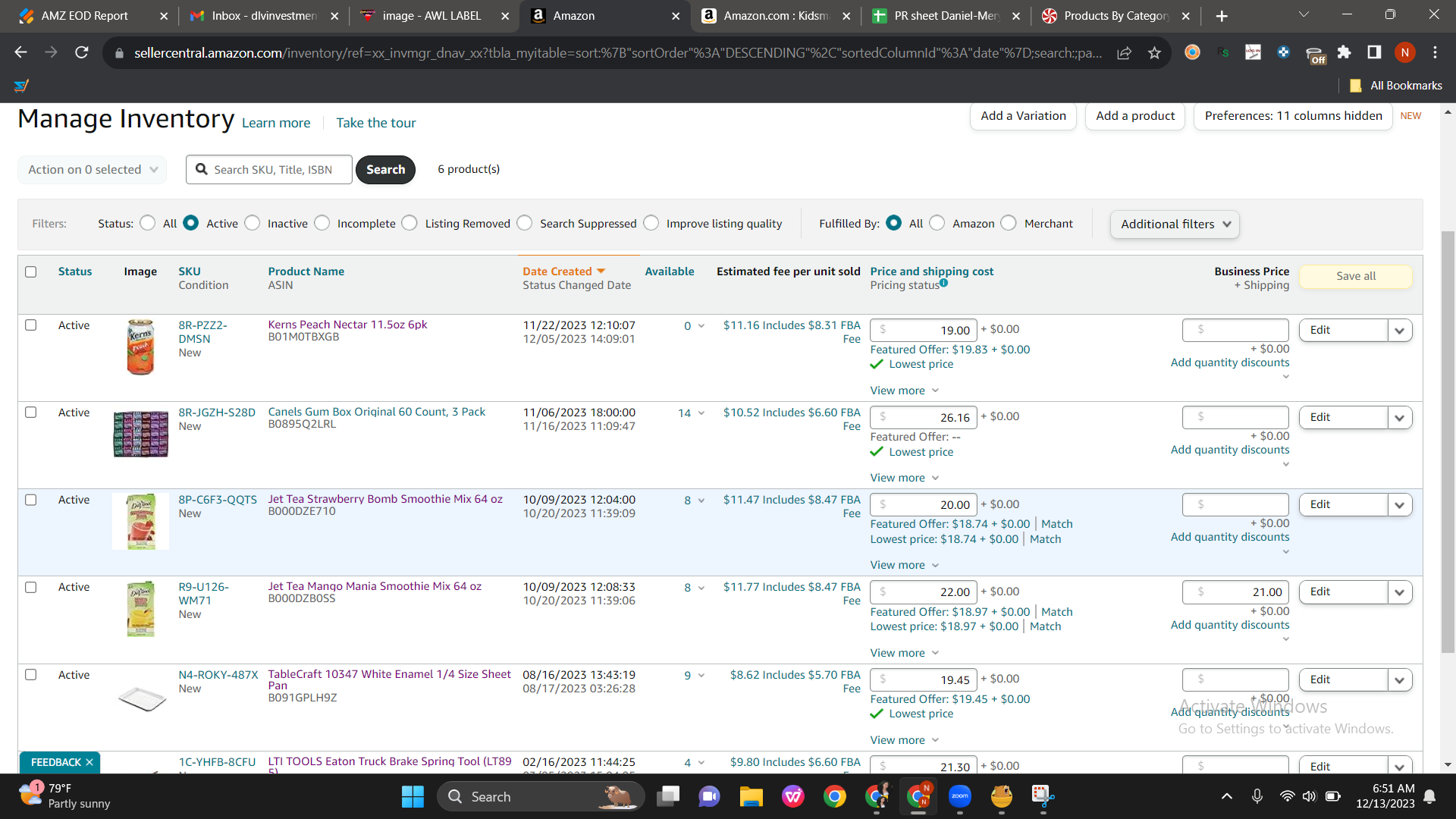Click the Kerns Peach Nectar price field

923,330
